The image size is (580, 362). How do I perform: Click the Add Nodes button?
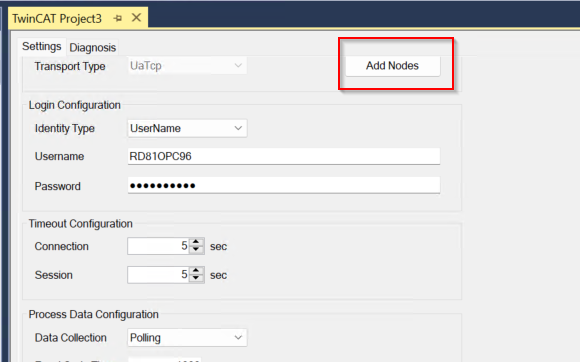[392, 66]
